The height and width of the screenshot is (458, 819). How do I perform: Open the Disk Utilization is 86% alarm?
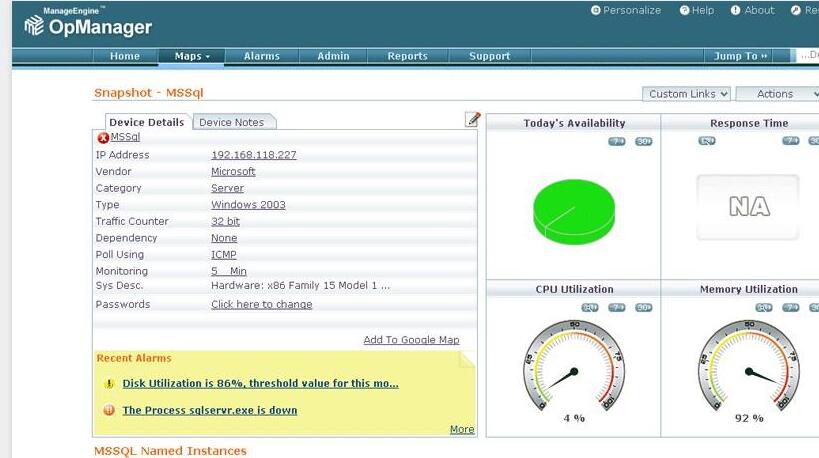pos(261,383)
